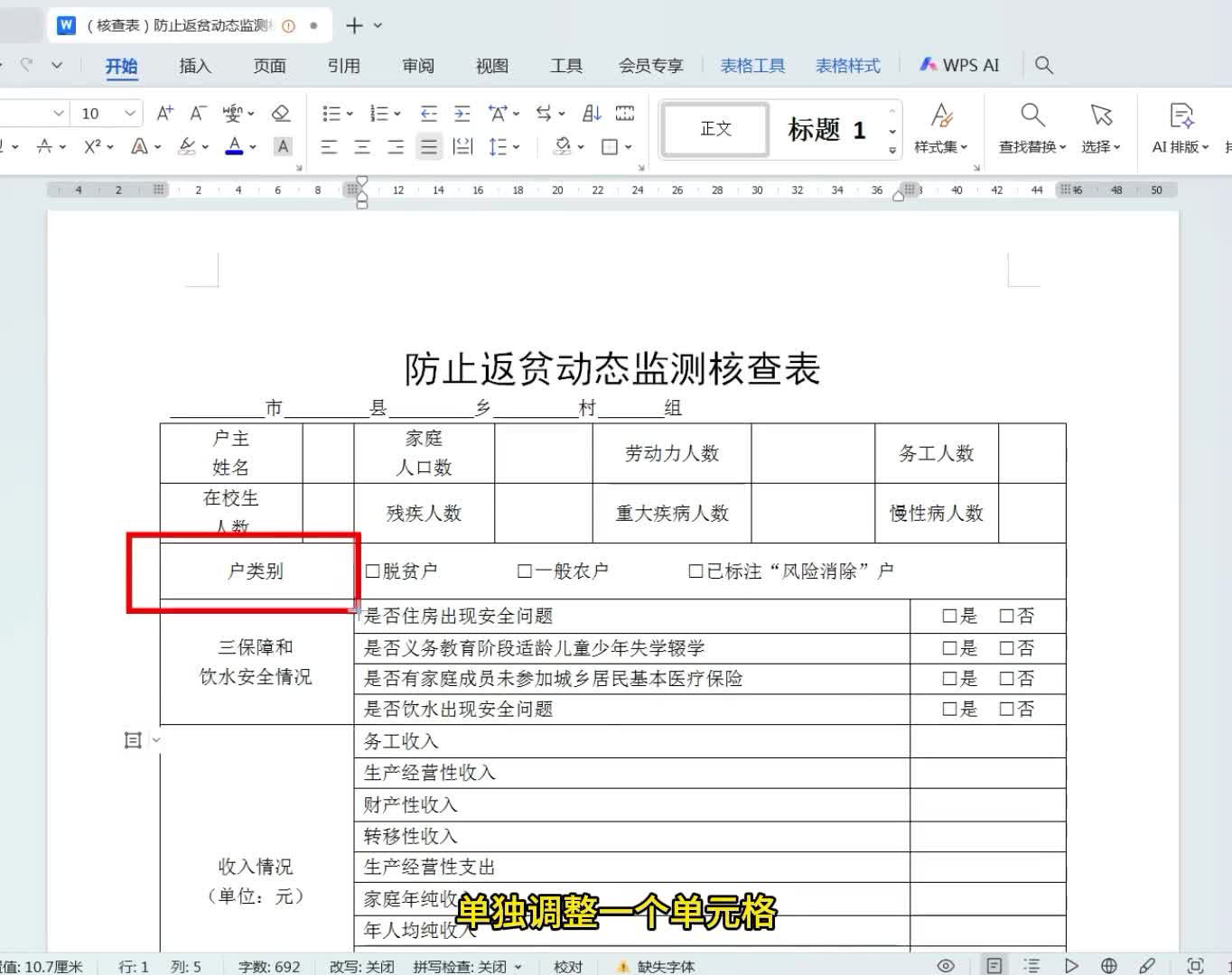1232x975 pixels.
Task: Switch to the 插入 (Insert) tab
Action: [194, 66]
